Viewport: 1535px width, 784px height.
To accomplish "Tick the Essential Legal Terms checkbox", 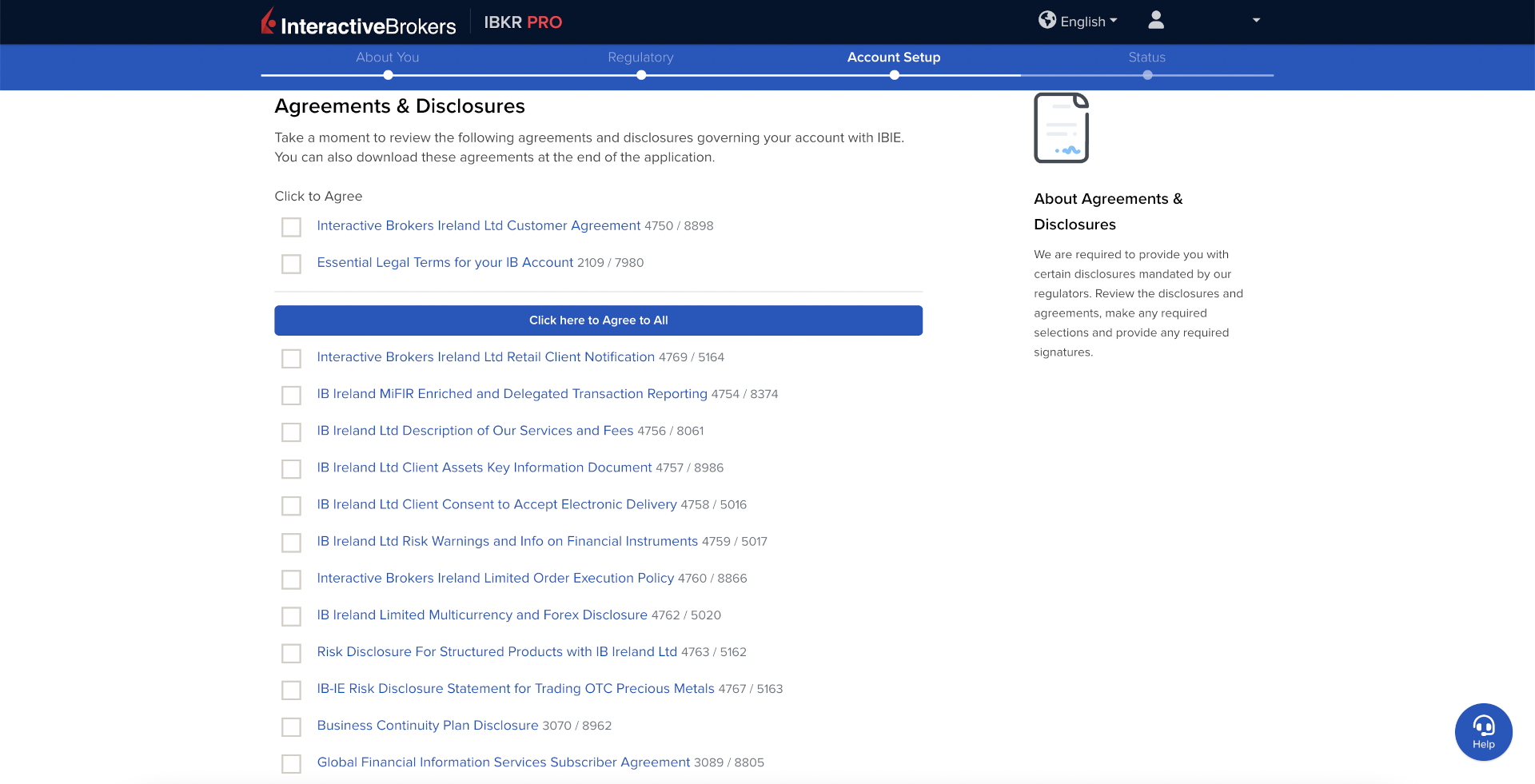I will pos(291,264).
